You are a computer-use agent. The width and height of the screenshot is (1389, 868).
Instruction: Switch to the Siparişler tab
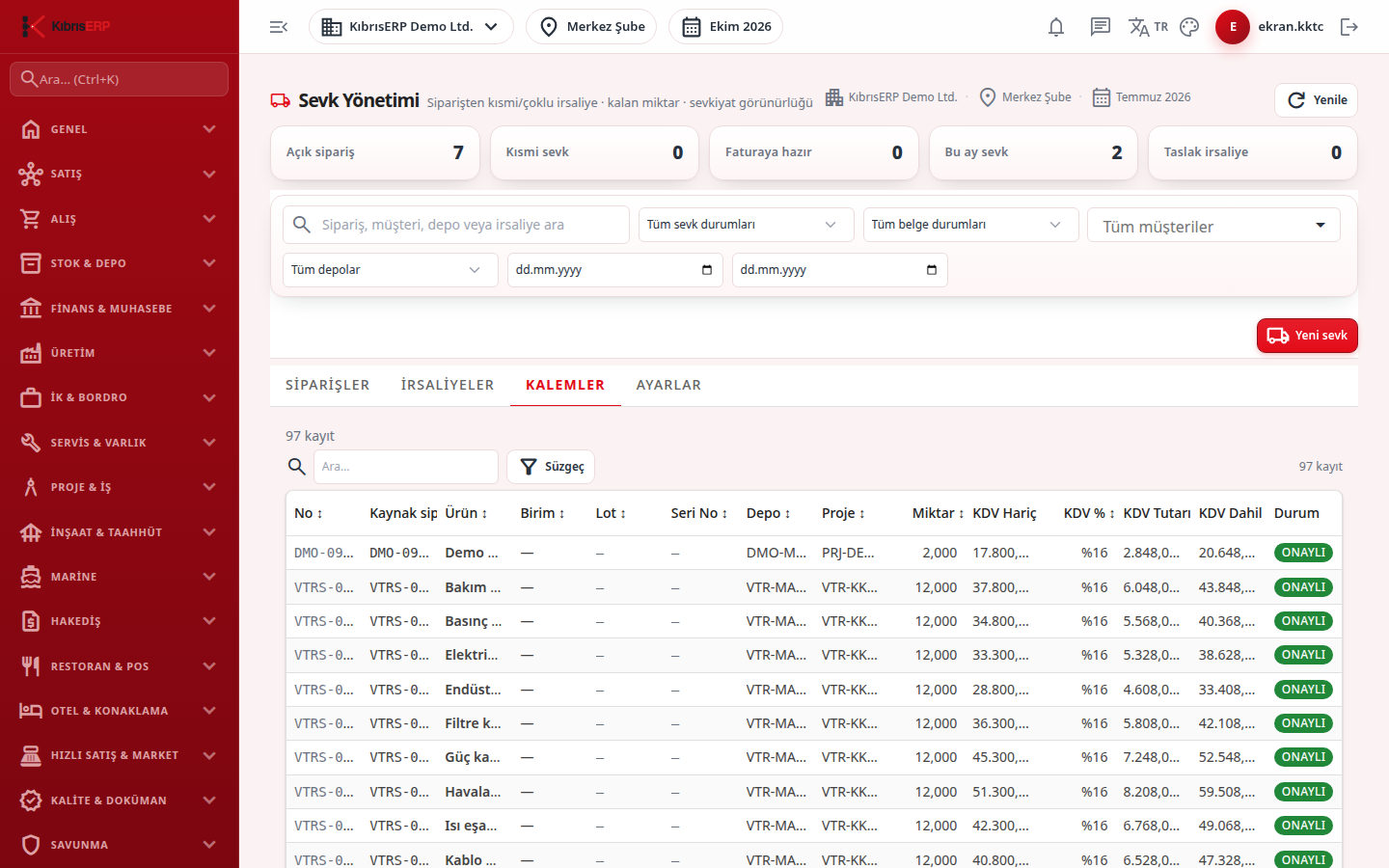coord(327,385)
